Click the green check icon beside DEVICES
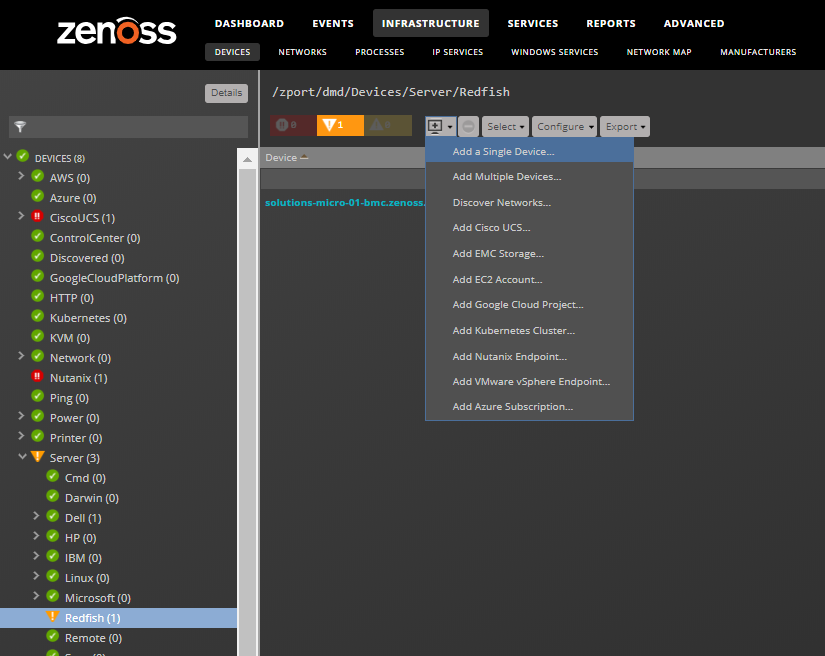The width and height of the screenshot is (825, 656). coord(22,156)
